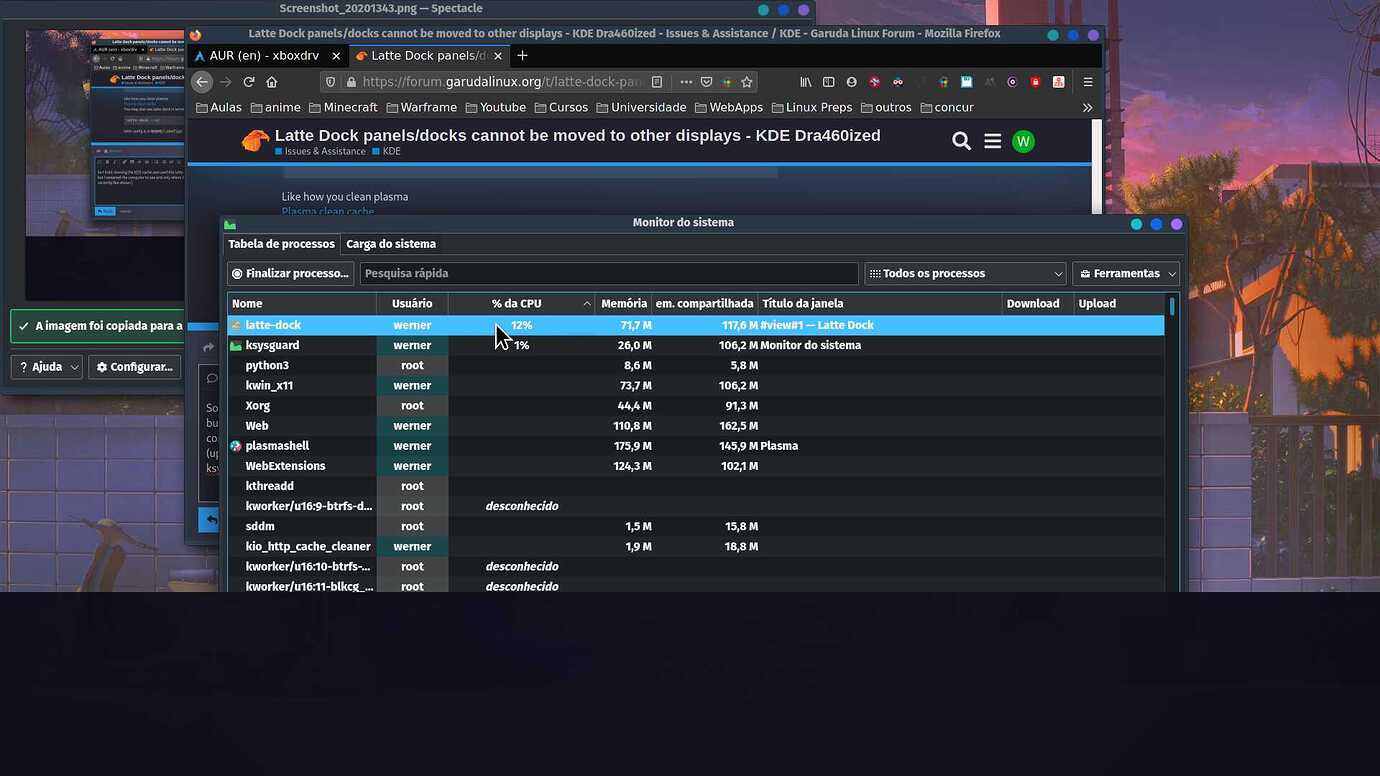Click the Firefox forward arrow
The image size is (1380, 776).
tap(226, 82)
